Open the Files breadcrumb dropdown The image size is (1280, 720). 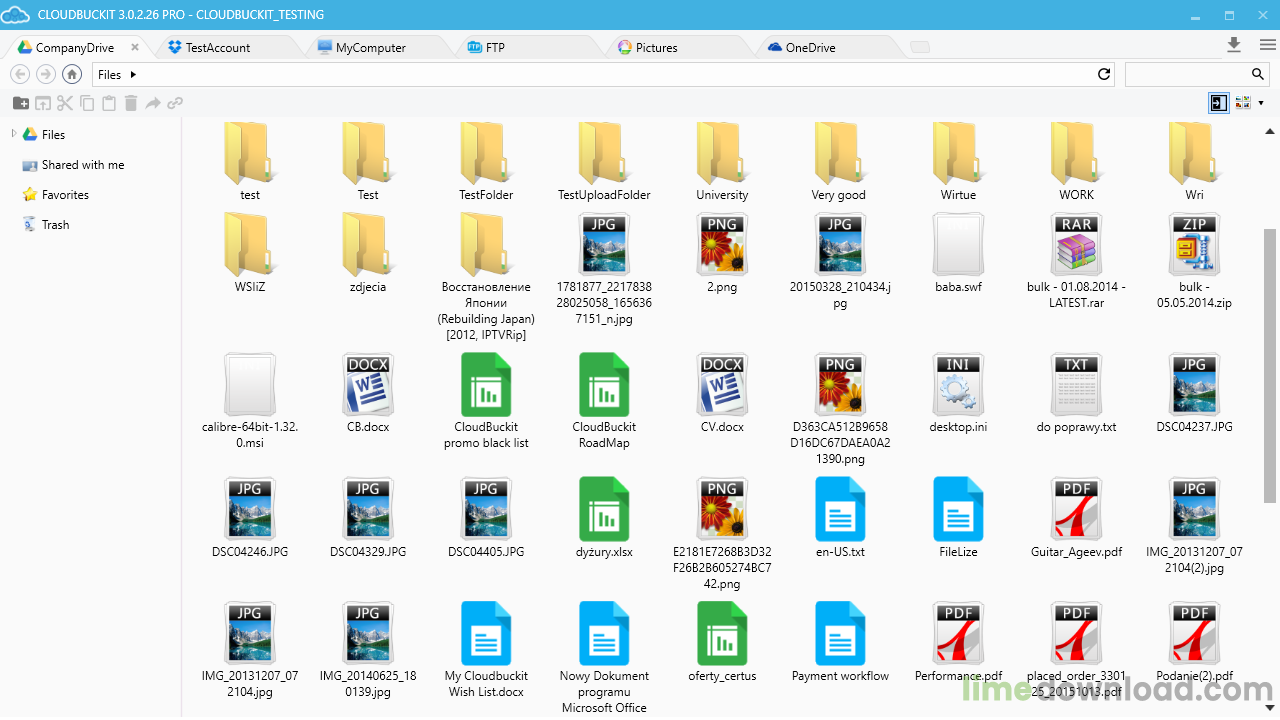pos(135,74)
